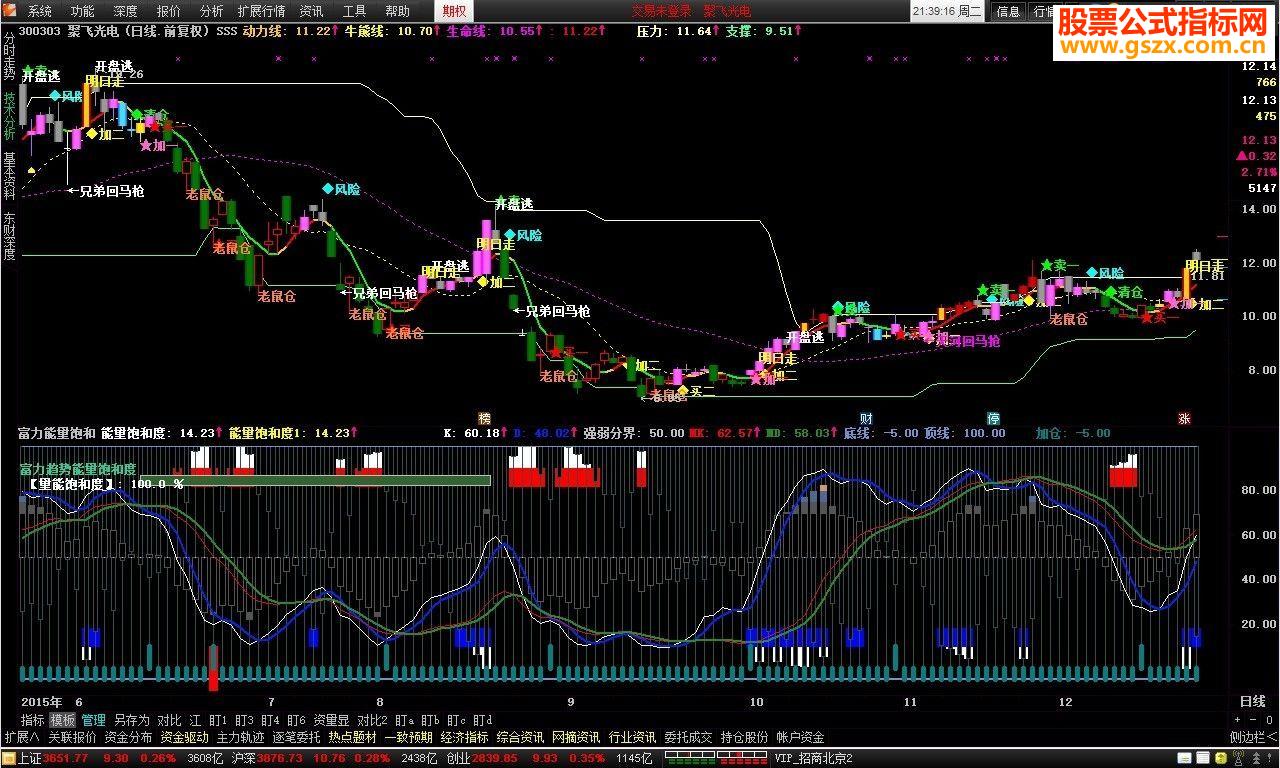Click the 里能饱和度 green progress bar
1280x768 pixels.
pyautogui.click(x=315, y=481)
